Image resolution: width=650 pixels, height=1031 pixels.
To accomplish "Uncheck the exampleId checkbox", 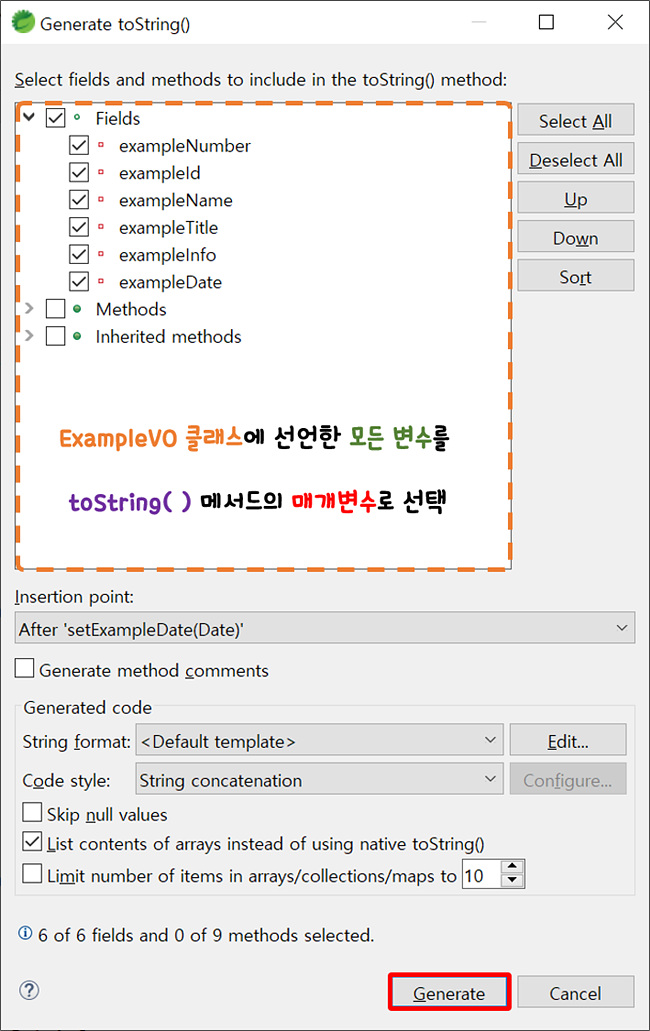I will [79, 172].
